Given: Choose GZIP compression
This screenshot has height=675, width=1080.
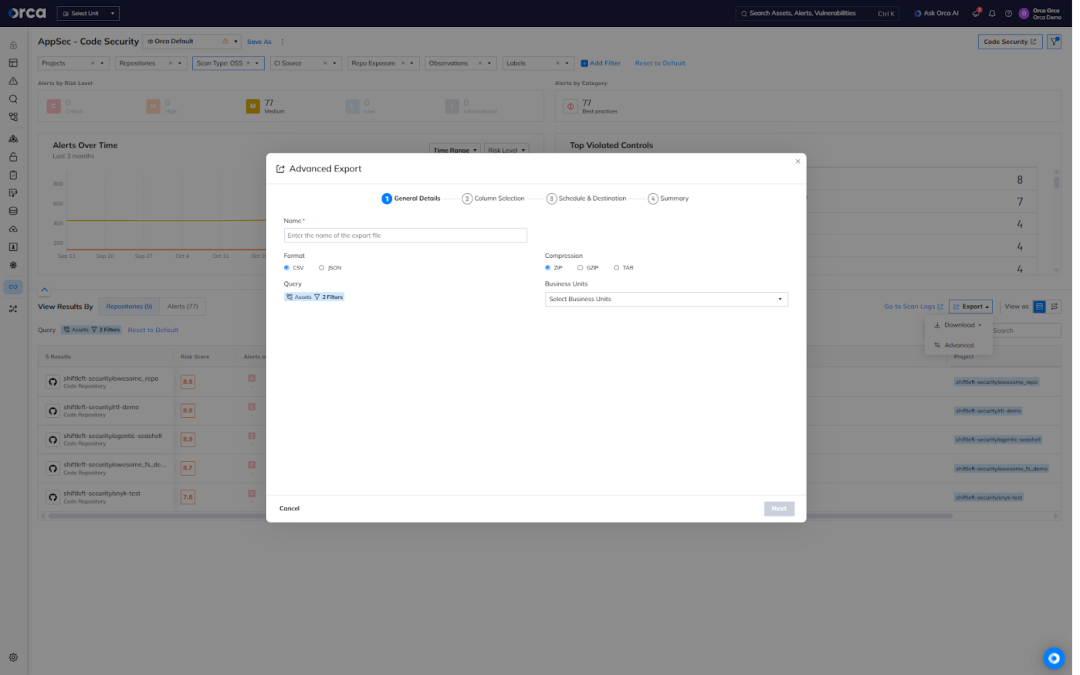Looking at the screenshot, I should pos(580,267).
